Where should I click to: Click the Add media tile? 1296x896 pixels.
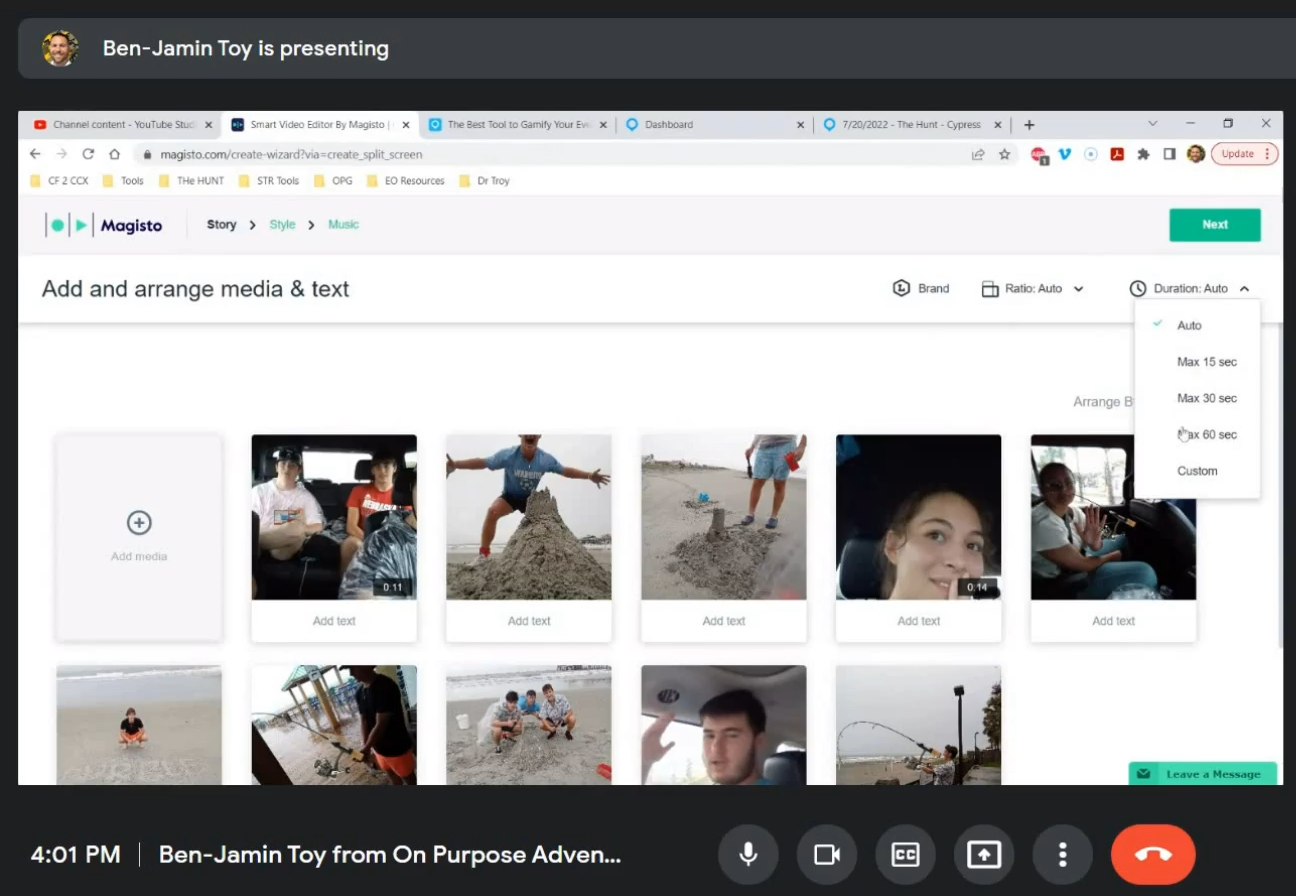coord(139,537)
